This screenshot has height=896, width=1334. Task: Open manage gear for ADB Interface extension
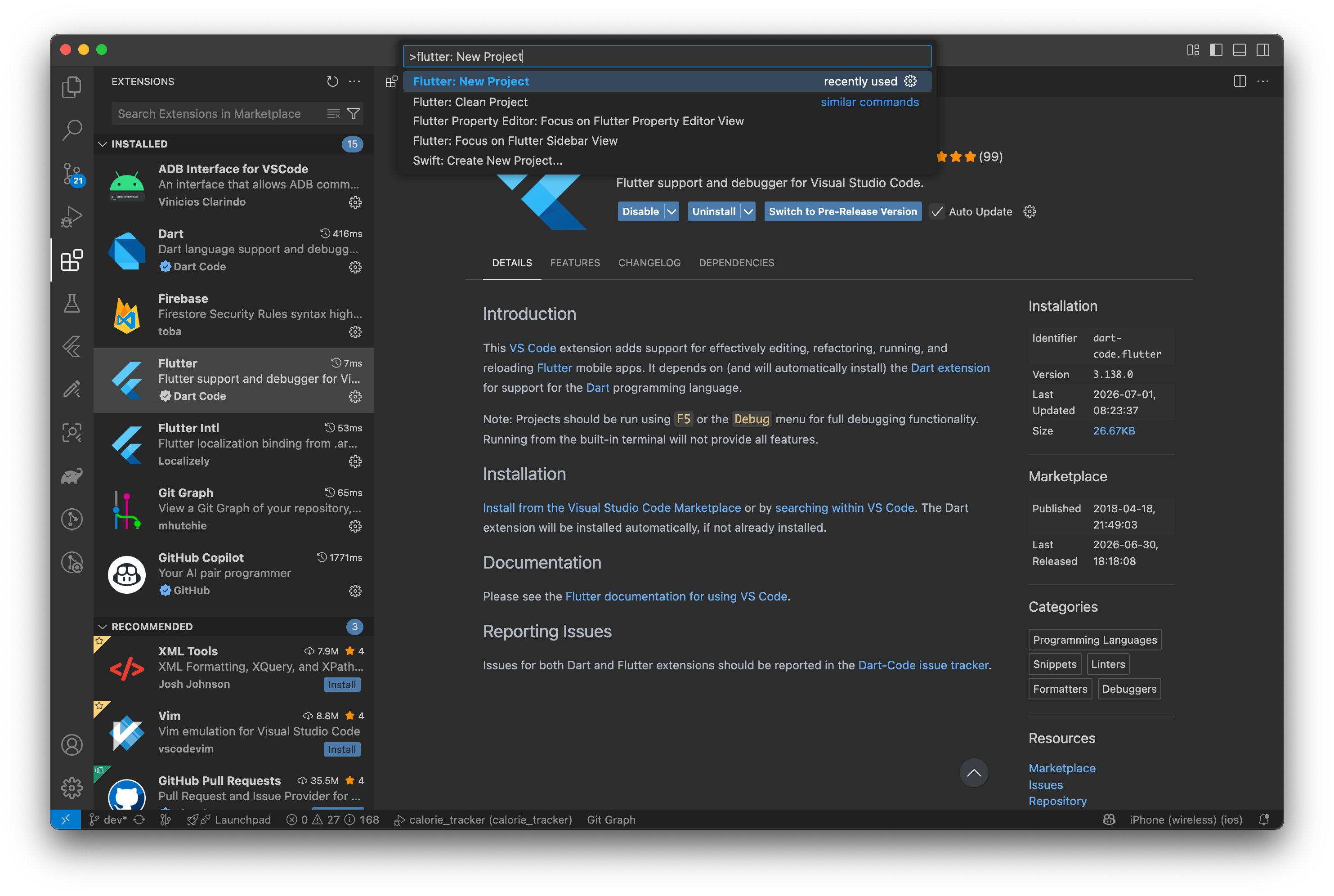pyautogui.click(x=355, y=202)
